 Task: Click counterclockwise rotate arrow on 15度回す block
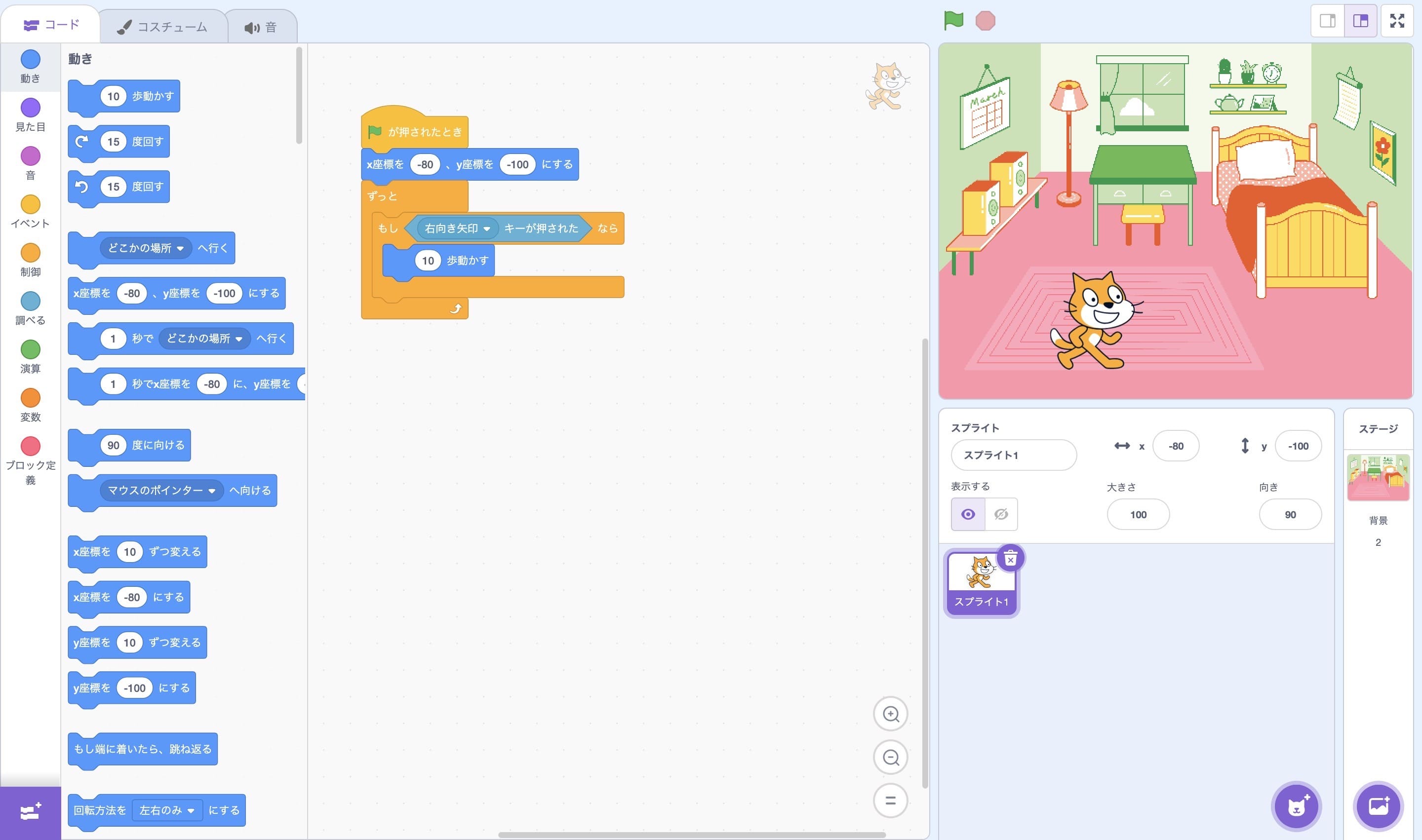pyautogui.click(x=82, y=187)
